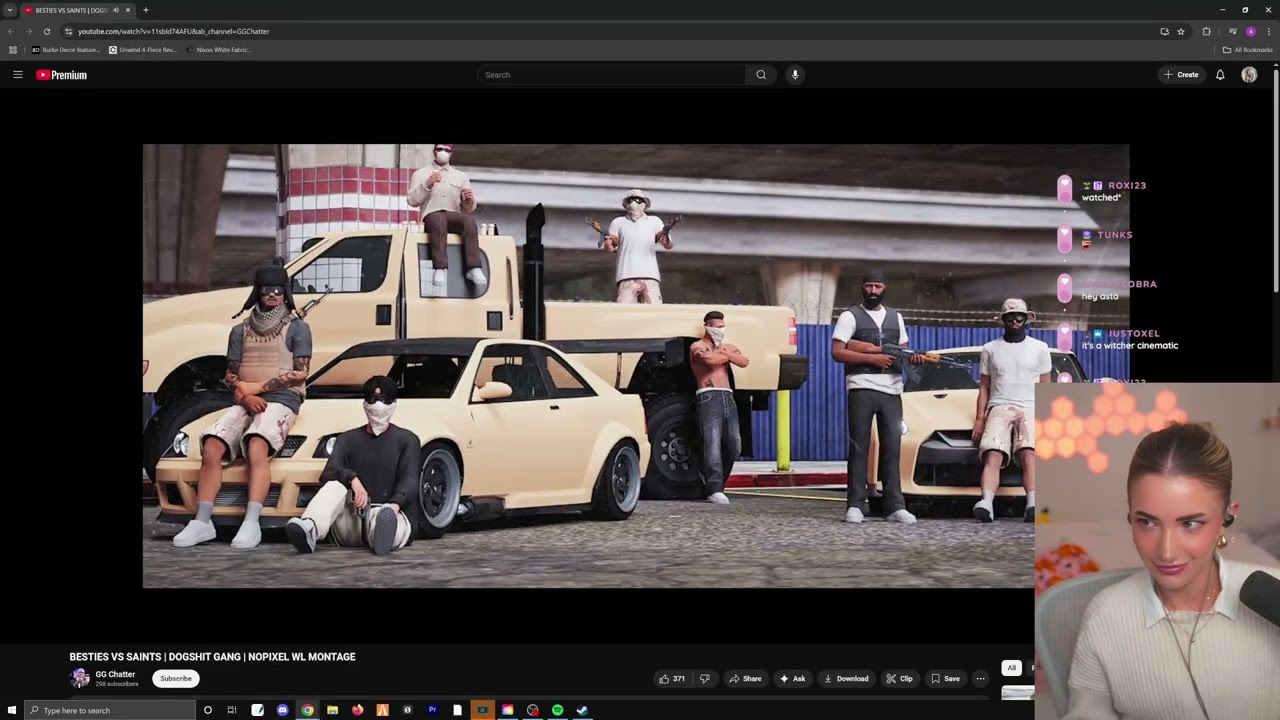The image size is (1280, 720).
Task: Open Task View on the taskbar
Action: [232, 710]
